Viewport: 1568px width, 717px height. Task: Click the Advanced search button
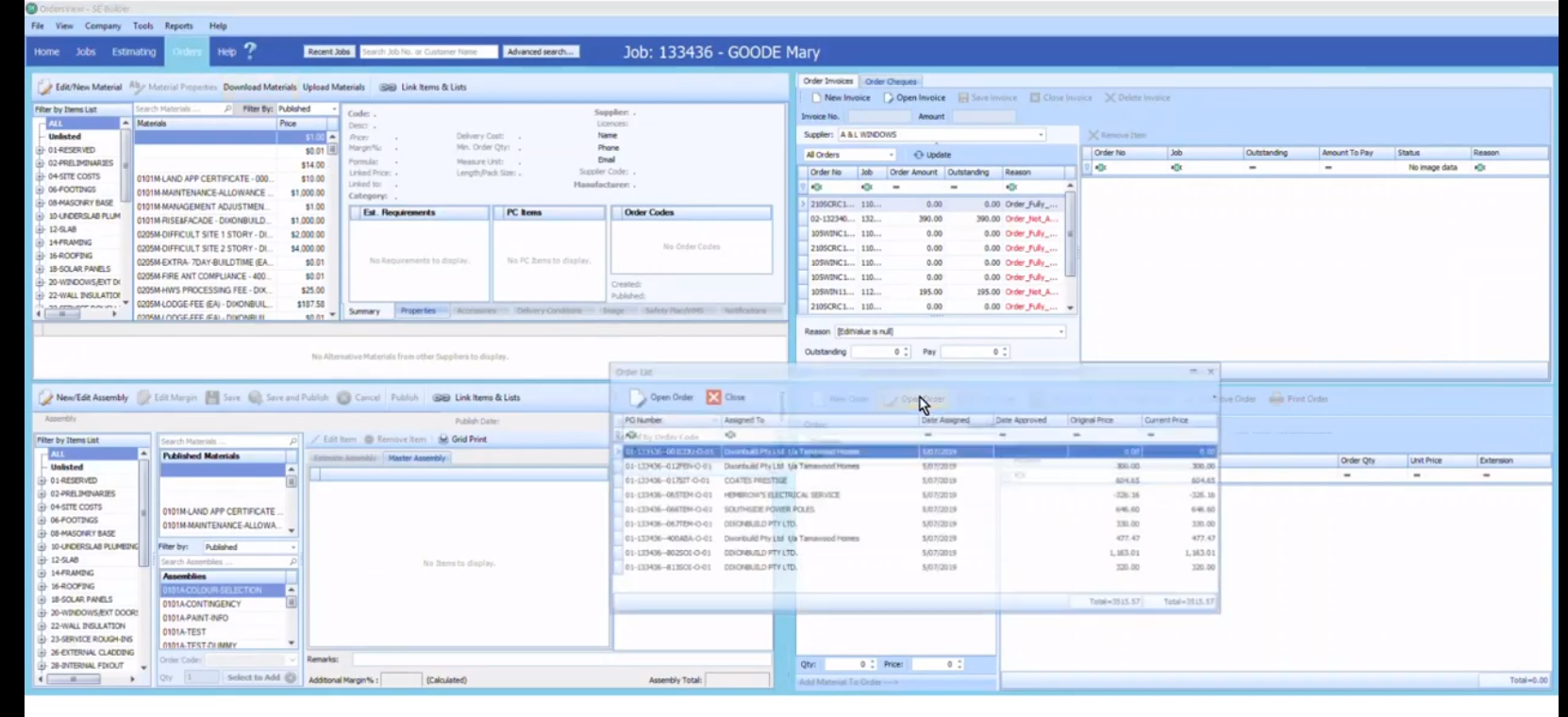click(x=541, y=52)
